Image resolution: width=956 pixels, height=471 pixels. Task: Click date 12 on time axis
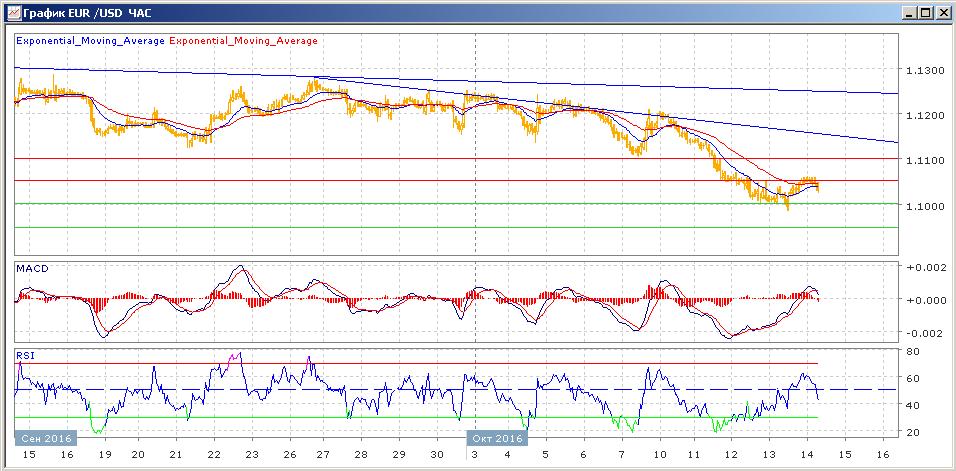click(x=732, y=455)
